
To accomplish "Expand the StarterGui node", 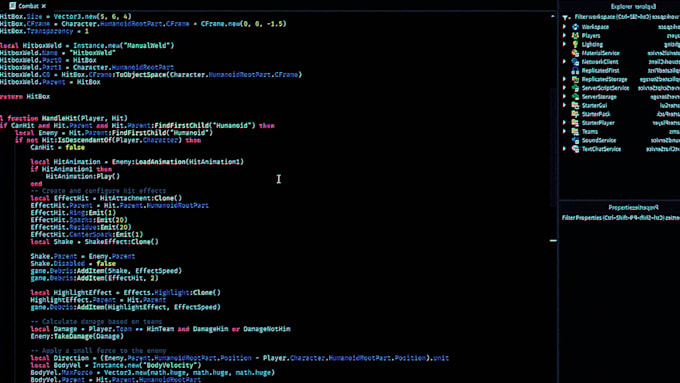I will [x=565, y=105].
